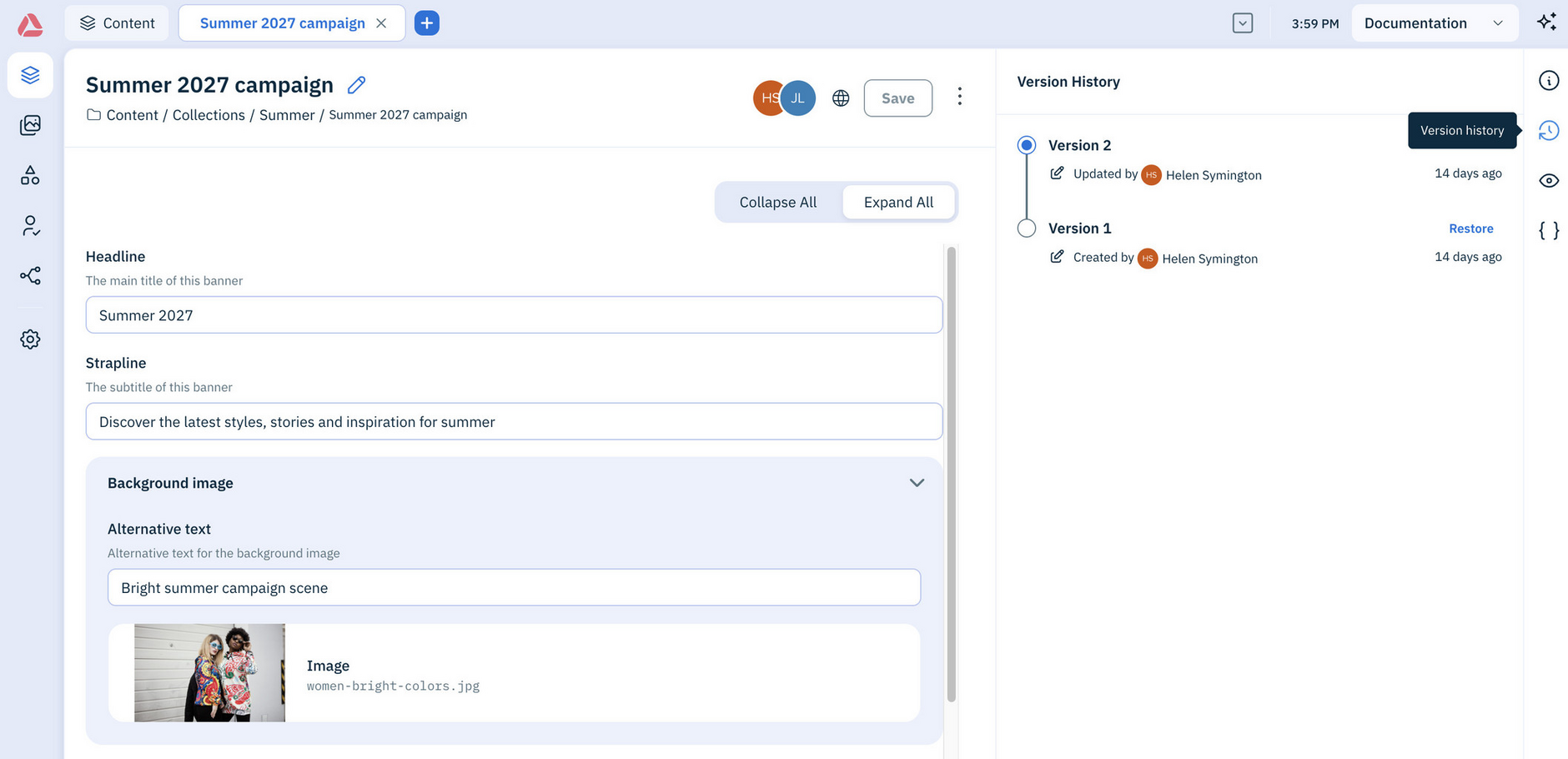1568x759 pixels.
Task: Select the Version 1 radio marker
Action: click(1027, 229)
